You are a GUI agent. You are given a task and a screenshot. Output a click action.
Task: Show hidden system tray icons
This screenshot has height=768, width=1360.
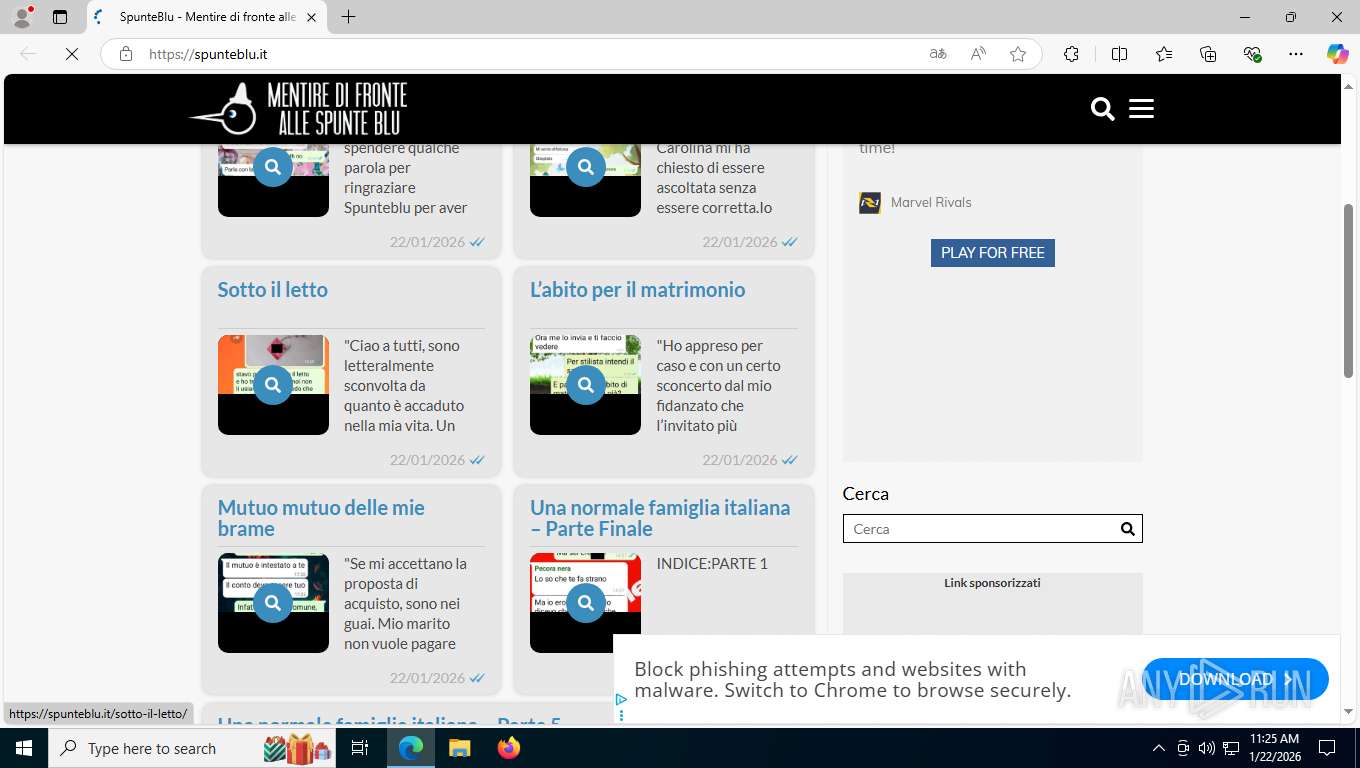click(1159, 748)
